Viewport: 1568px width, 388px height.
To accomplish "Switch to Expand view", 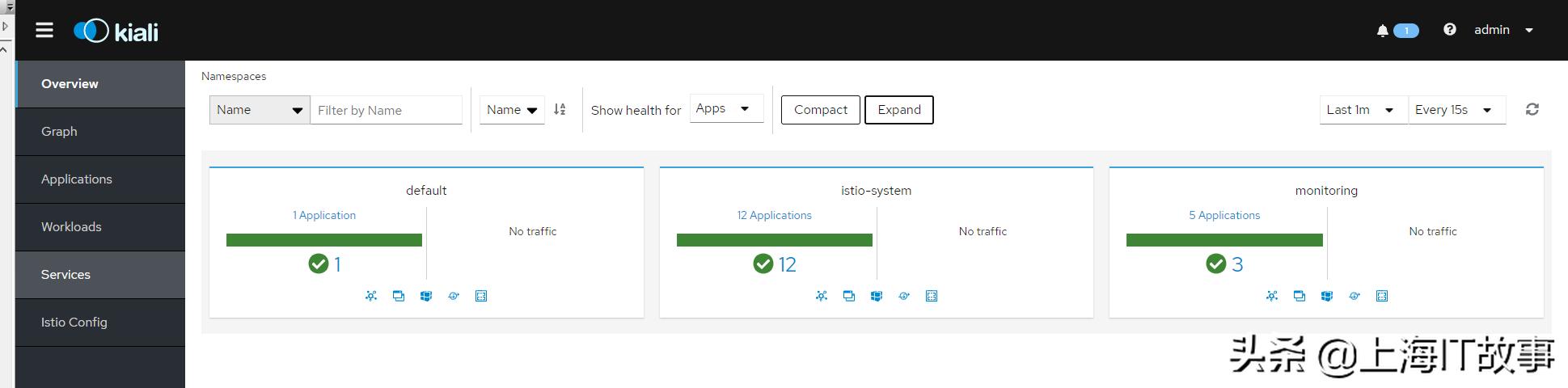I will 898,110.
